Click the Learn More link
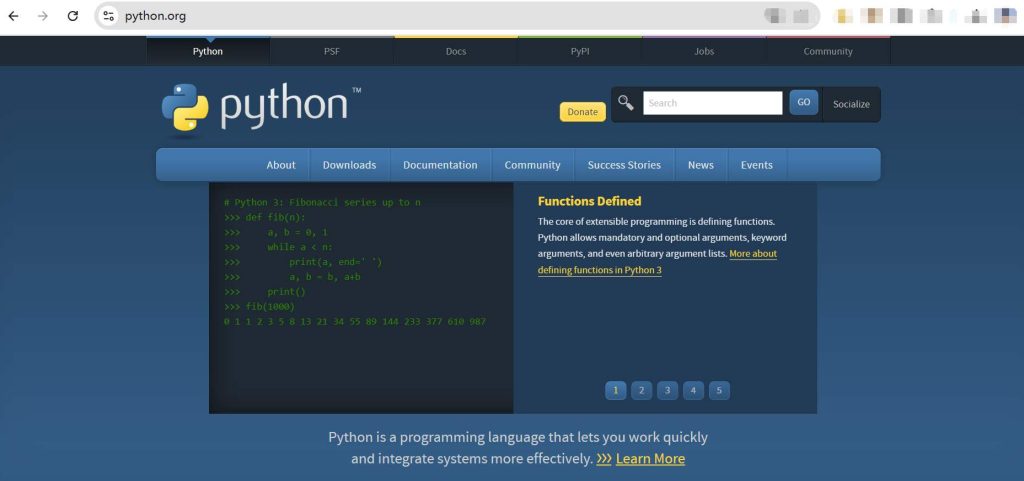Image resolution: width=1024 pixels, height=481 pixels. (650, 459)
